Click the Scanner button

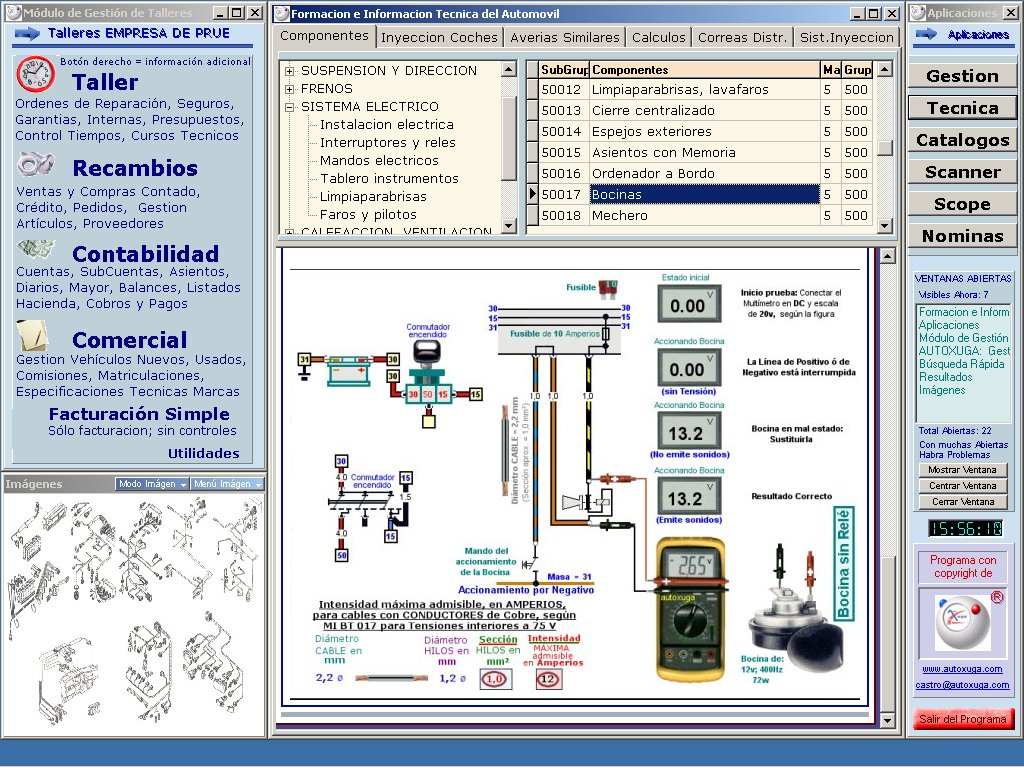[x=962, y=172]
